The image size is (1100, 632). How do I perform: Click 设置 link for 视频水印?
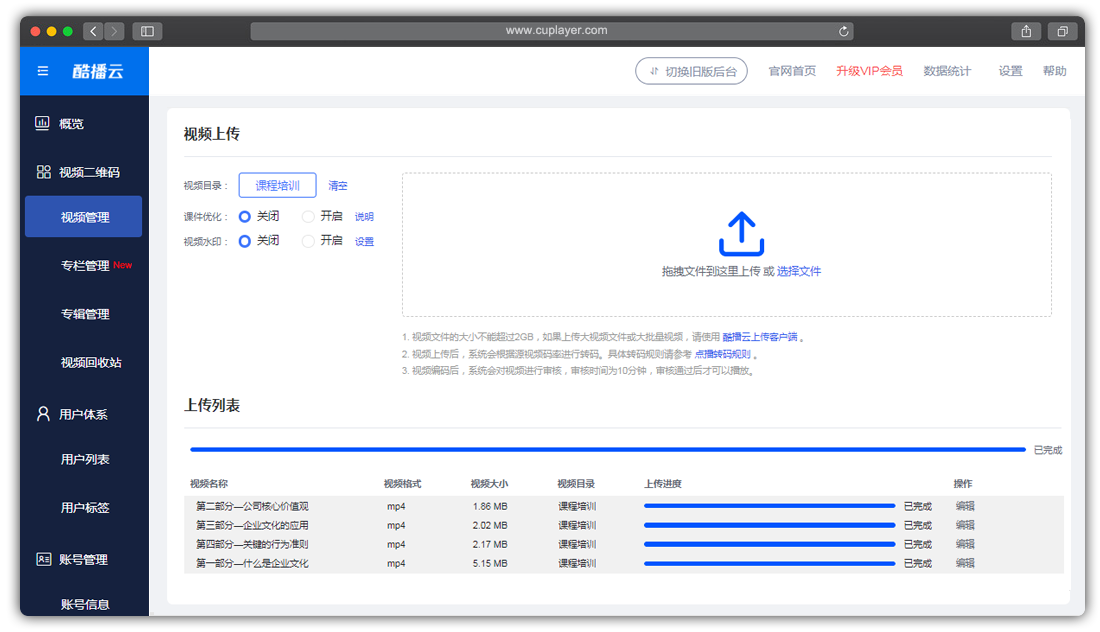(364, 241)
